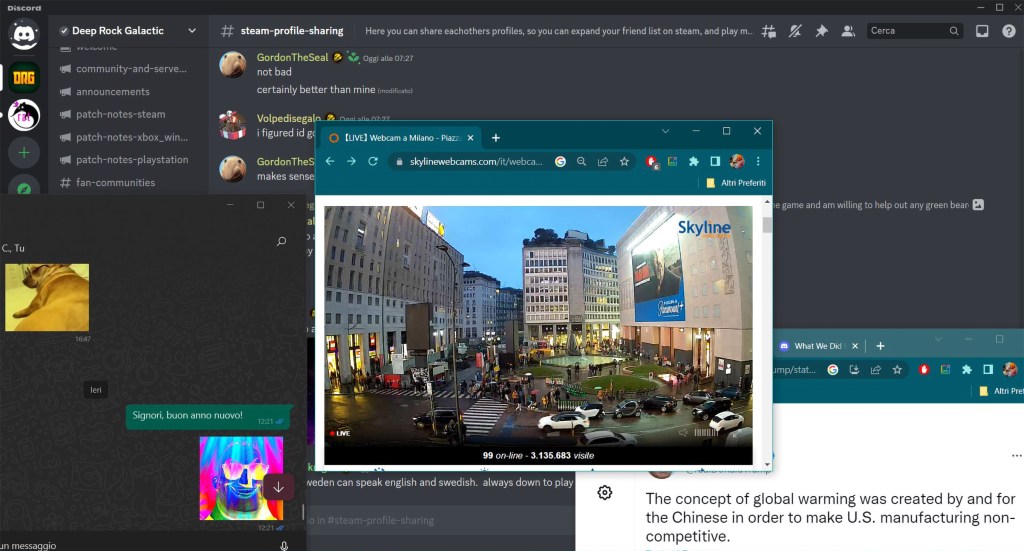Toggle Discord notification mute bell

click(x=795, y=31)
